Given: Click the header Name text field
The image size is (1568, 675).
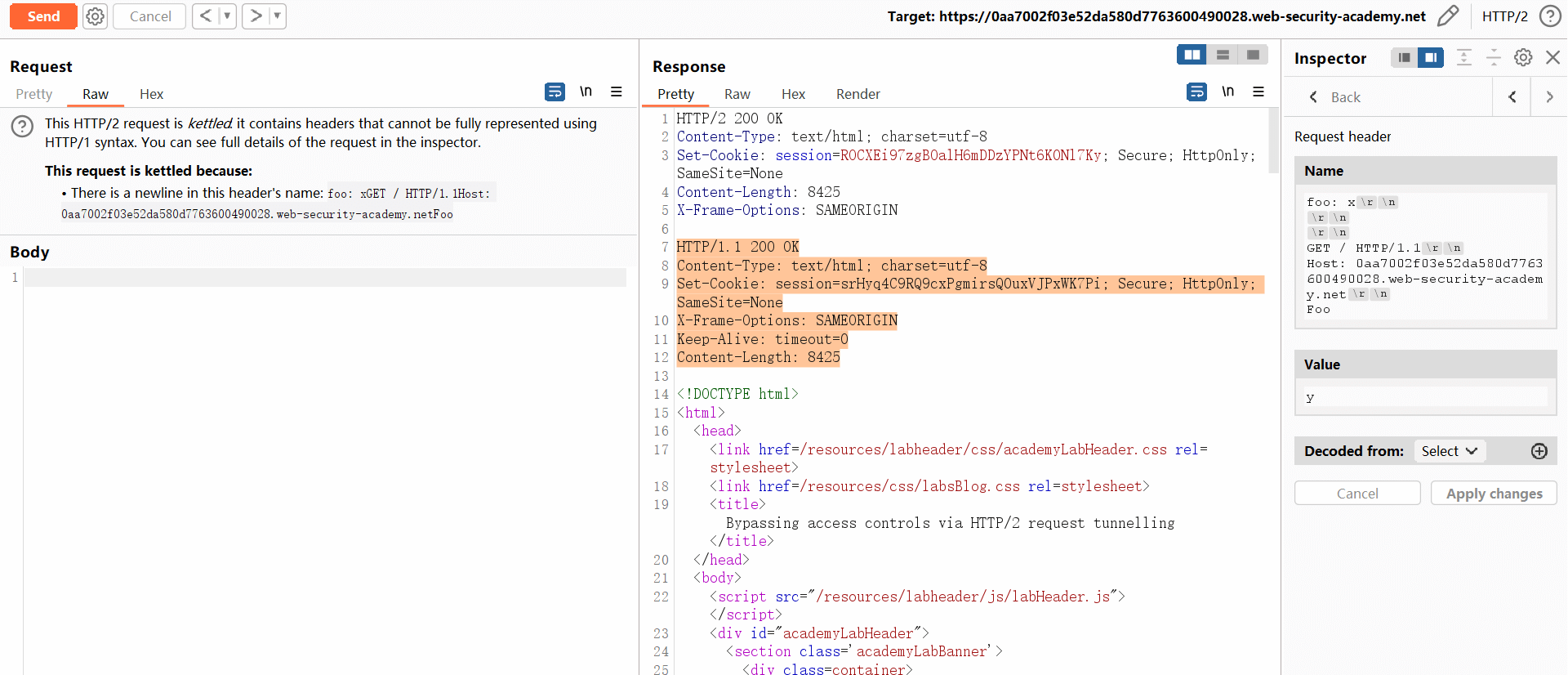Looking at the screenshot, I should coord(1425,256).
